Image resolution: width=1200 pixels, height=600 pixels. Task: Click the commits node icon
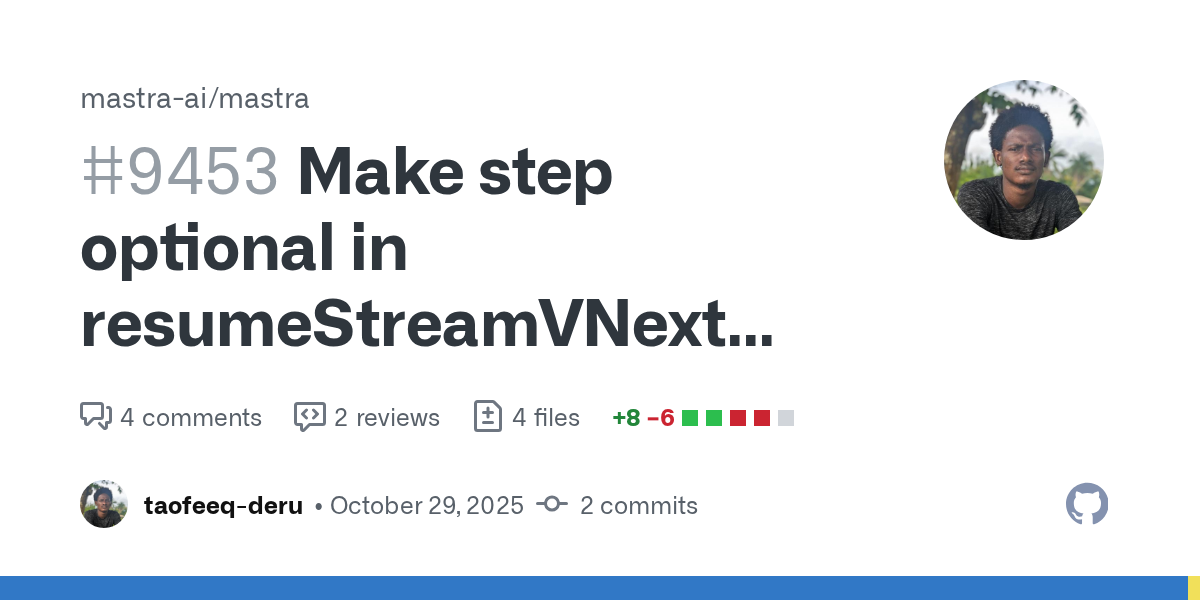point(551,505)
